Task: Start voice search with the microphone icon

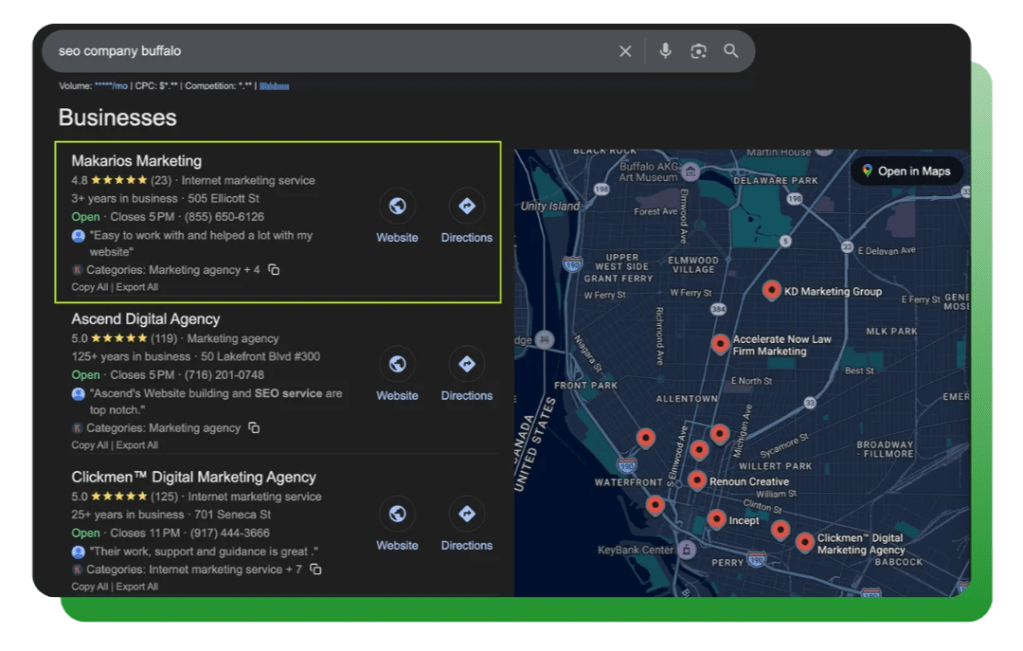Action: tap(665, 51)
